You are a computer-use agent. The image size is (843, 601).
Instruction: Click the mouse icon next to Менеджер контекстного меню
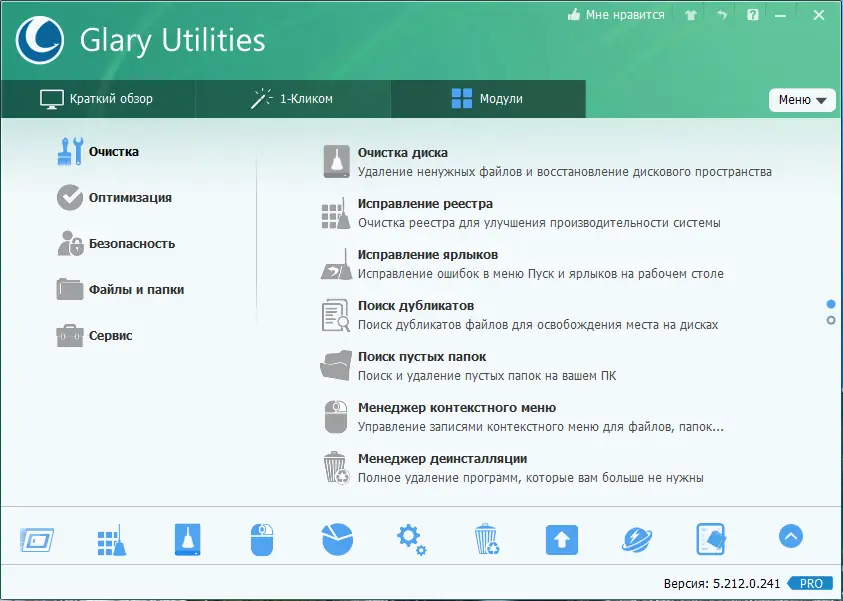click(336, 417)
